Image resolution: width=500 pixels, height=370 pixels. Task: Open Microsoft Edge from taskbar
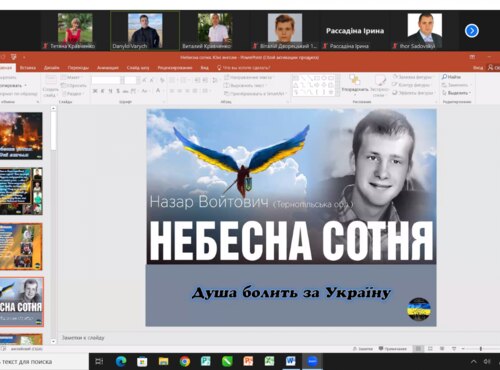pyautogui.click(x=121, y=361)
